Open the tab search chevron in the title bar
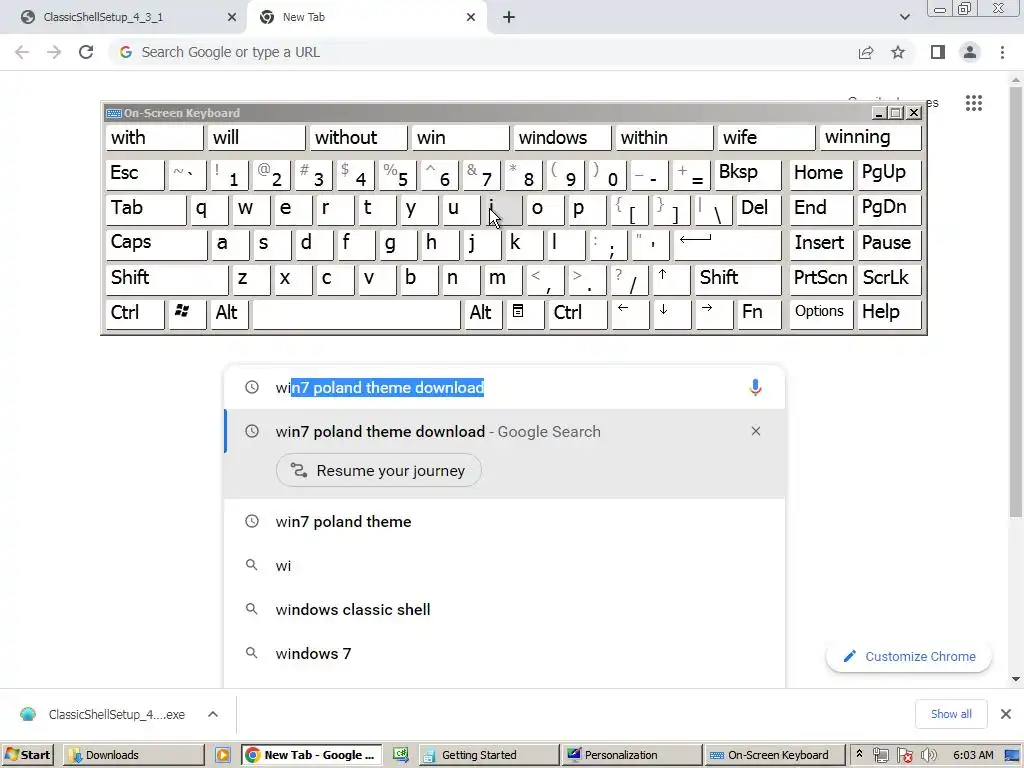Image resolution: width=1024 pixels, height=768 pixels. click(x=904, y=17)
